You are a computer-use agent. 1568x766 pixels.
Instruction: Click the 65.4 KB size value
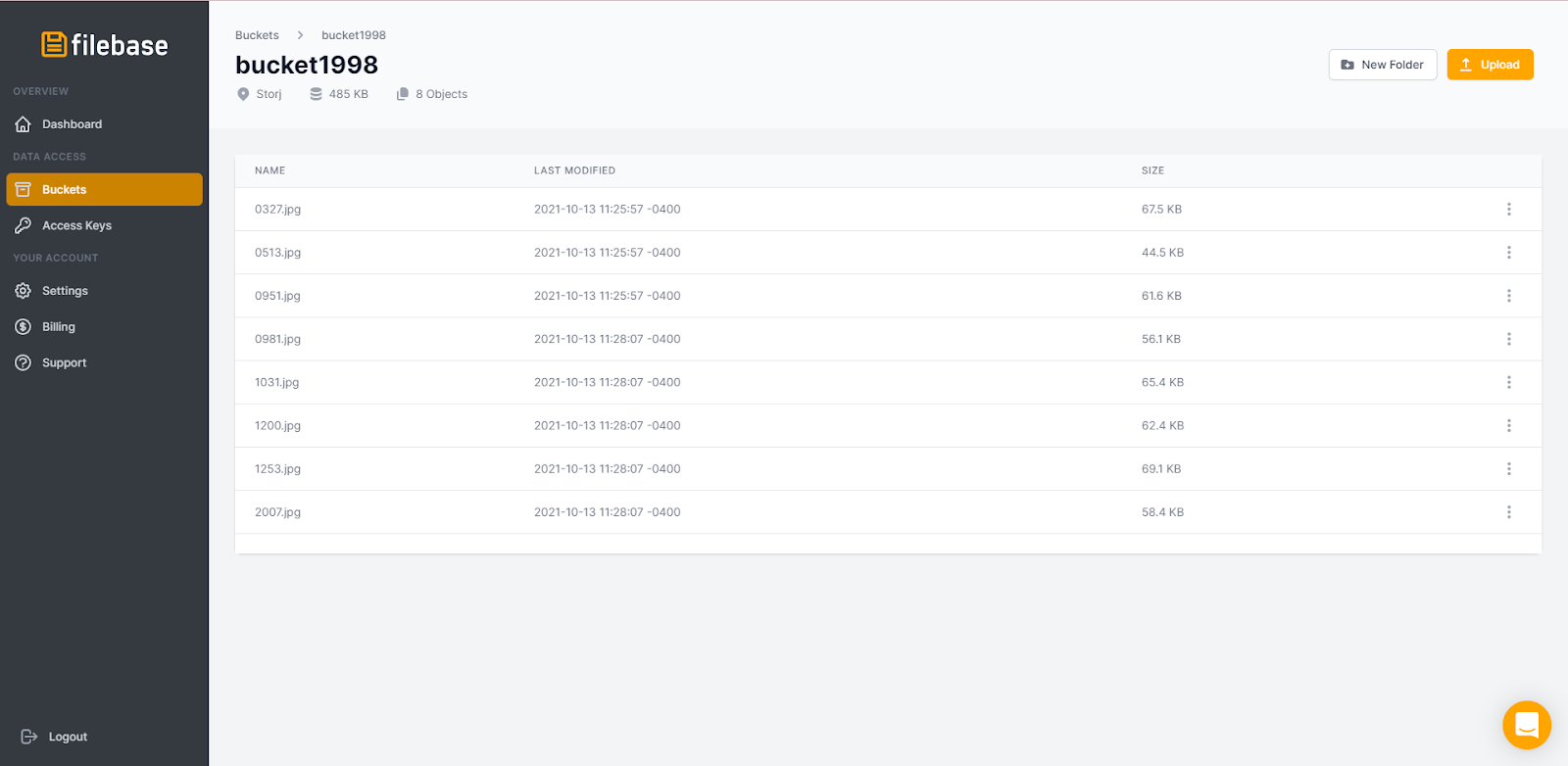click(1163, 382)
